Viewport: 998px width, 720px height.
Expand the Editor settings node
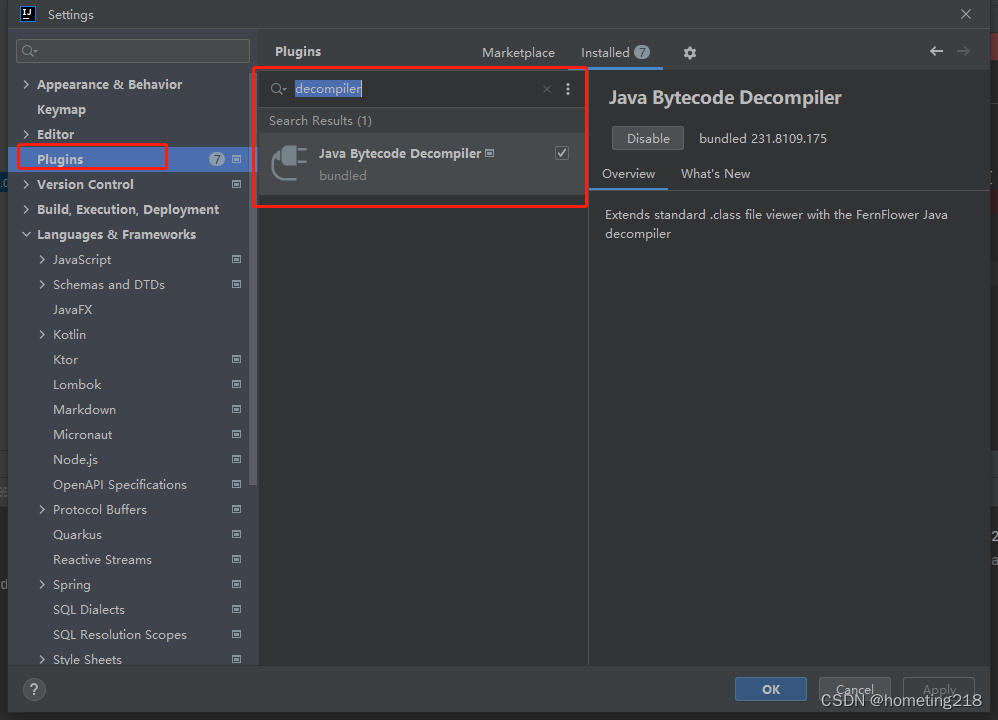coord(26,134)
